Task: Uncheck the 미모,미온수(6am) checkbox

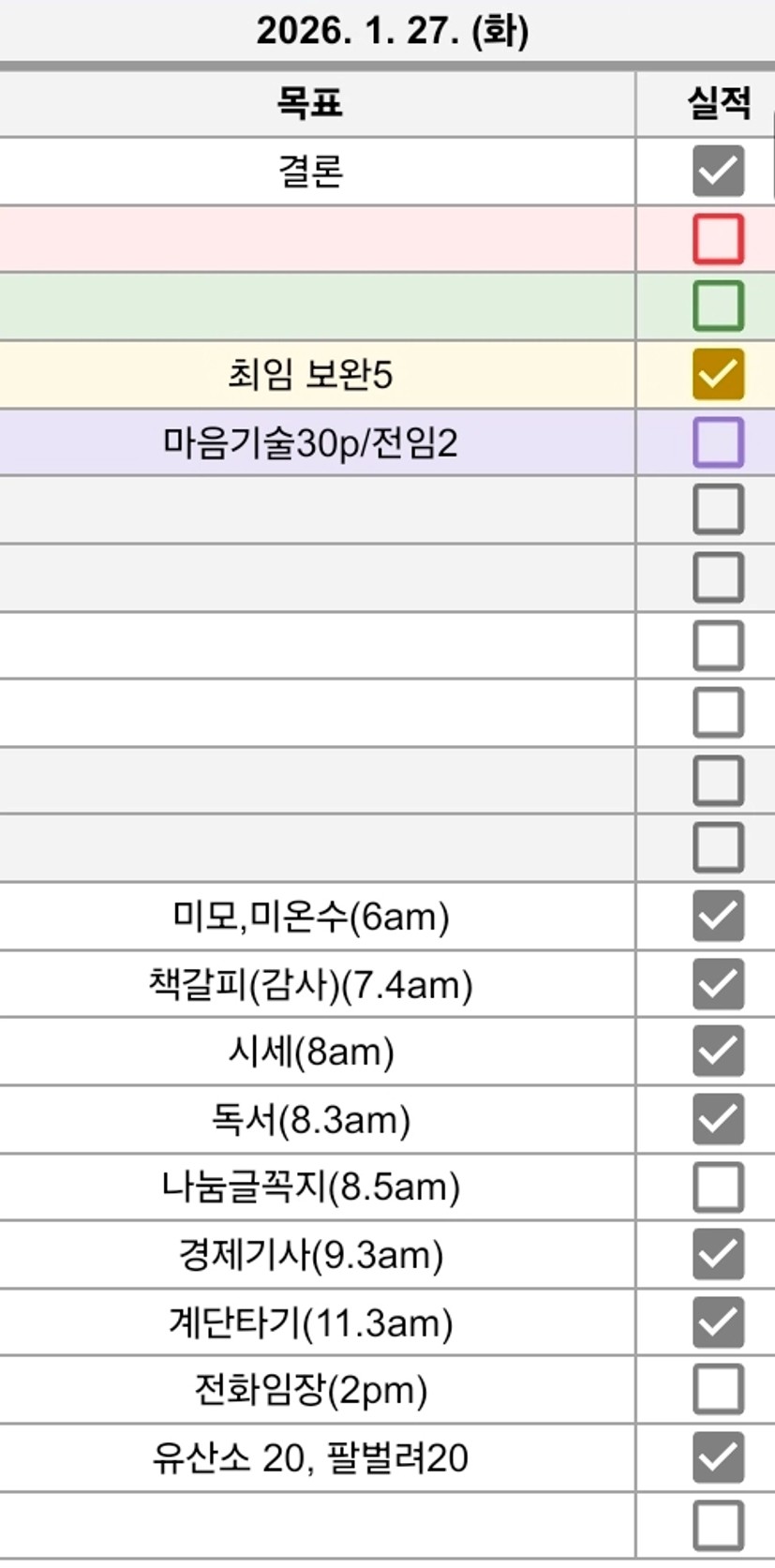Action: [x=718, y=916]
